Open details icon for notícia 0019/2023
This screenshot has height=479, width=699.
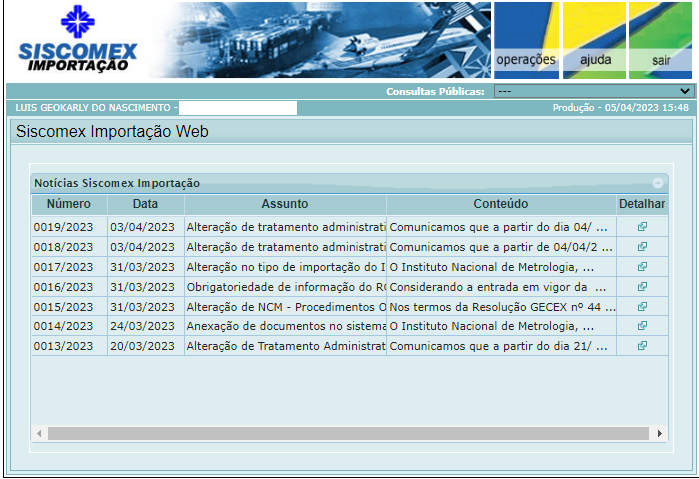(x=642, y=227)
